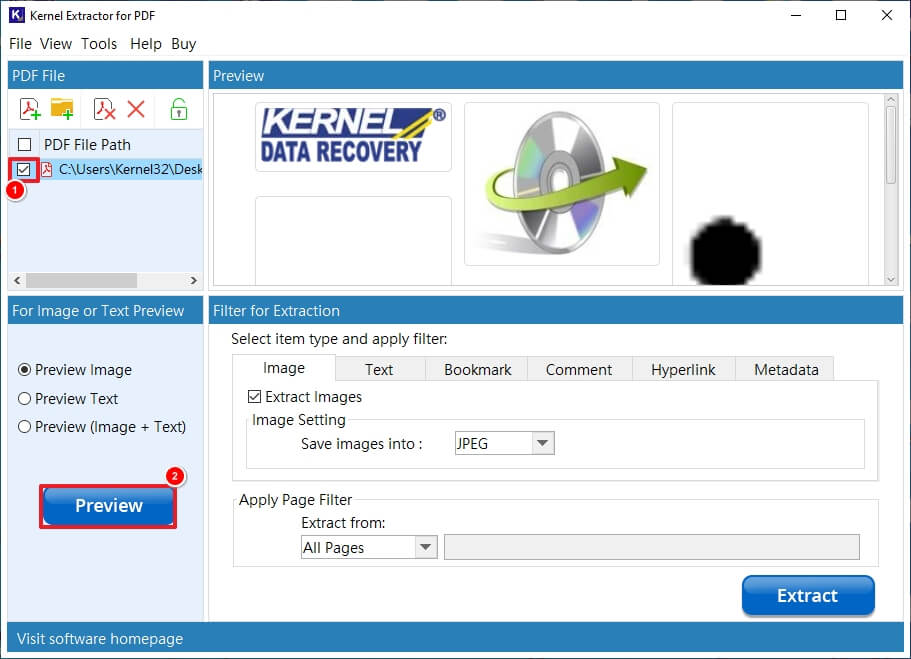Click the green unlock padlock icon

coord(178,109)
